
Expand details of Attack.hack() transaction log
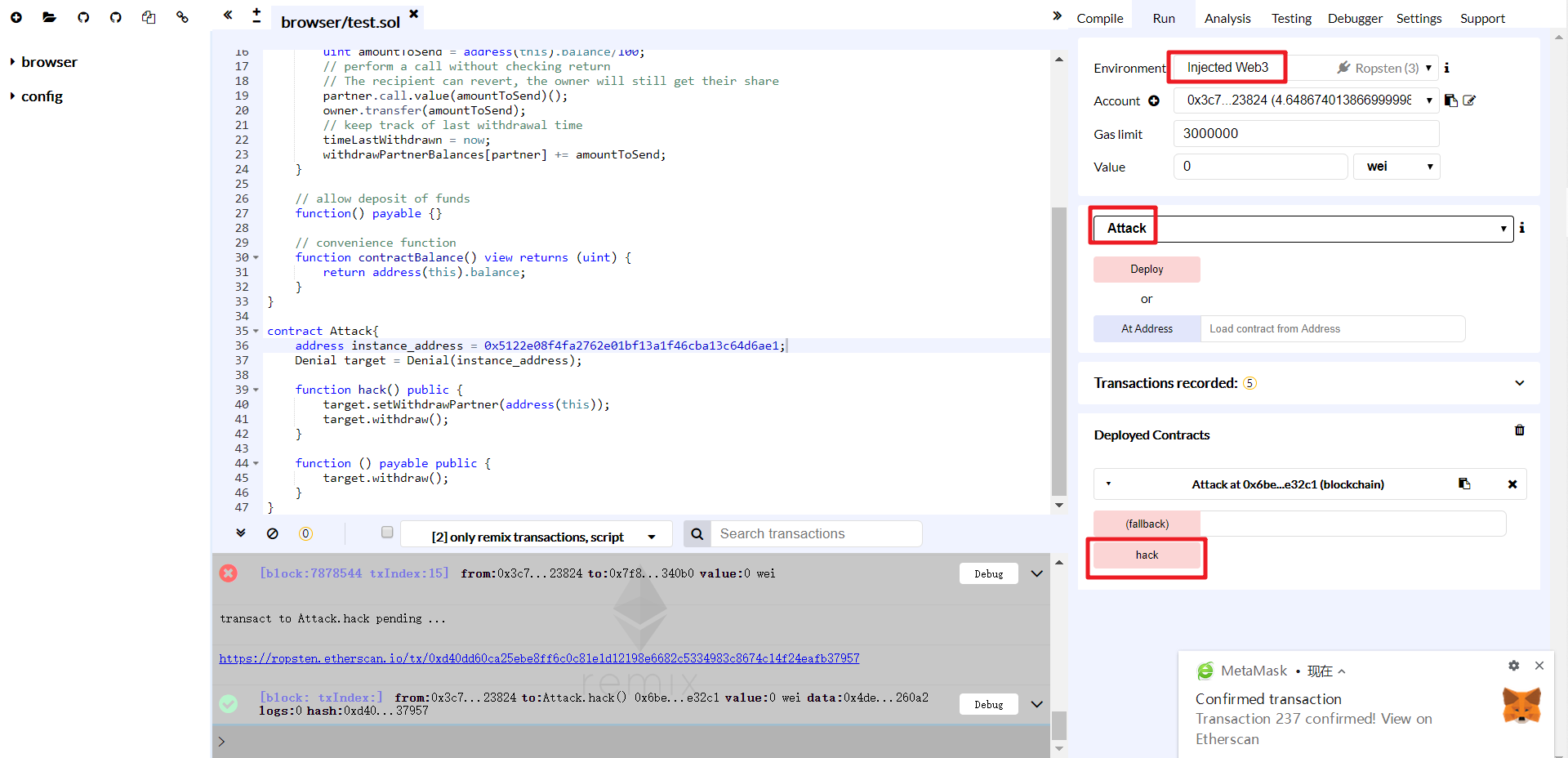pos(1037,704)
